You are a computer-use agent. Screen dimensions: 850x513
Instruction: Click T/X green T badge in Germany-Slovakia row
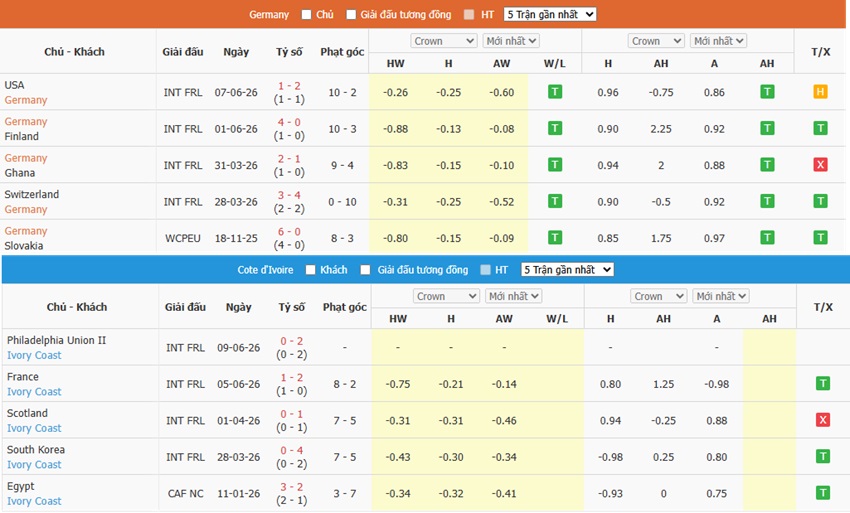[820, 238]
